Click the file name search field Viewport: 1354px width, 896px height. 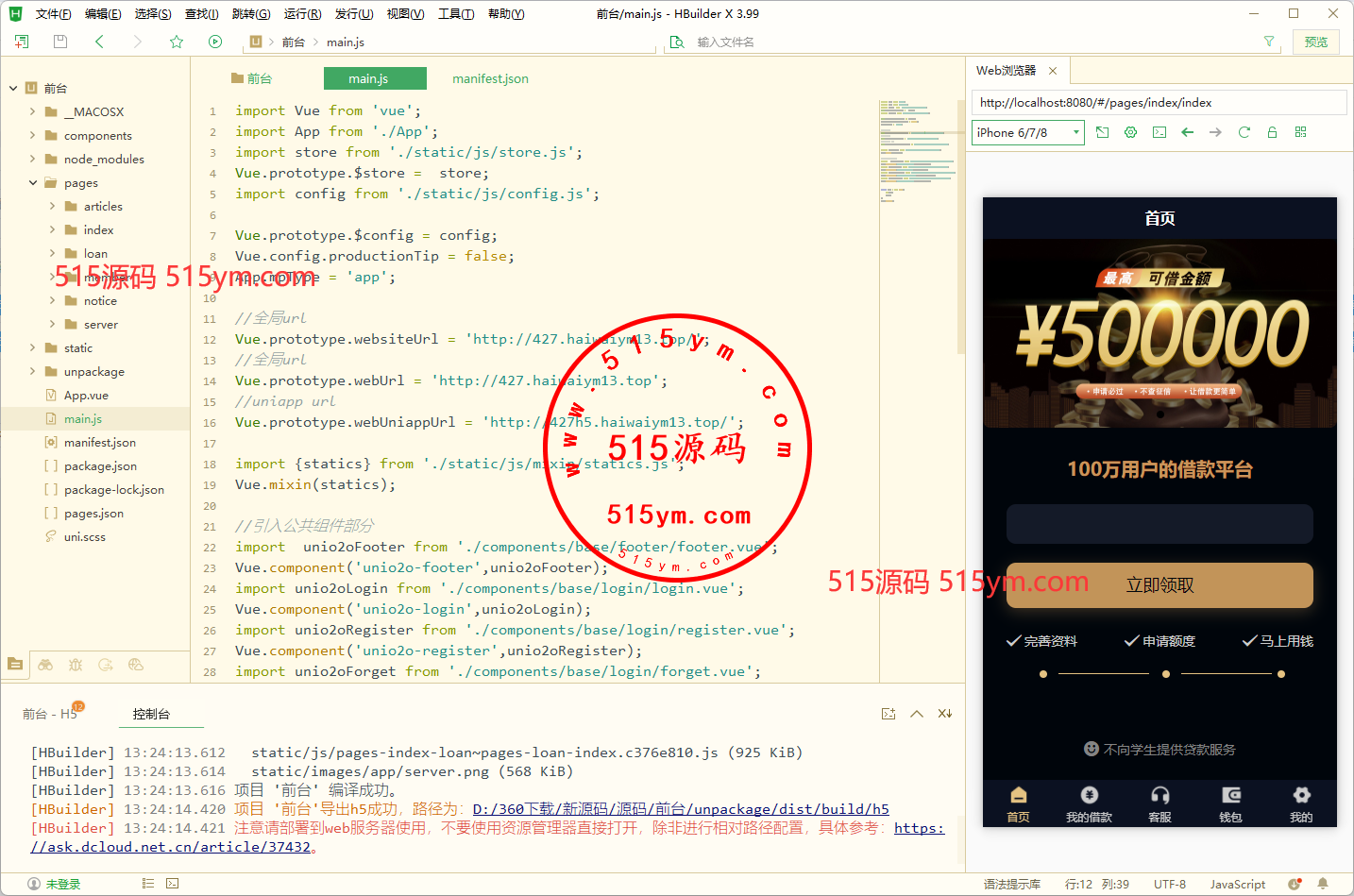(973, 42)
